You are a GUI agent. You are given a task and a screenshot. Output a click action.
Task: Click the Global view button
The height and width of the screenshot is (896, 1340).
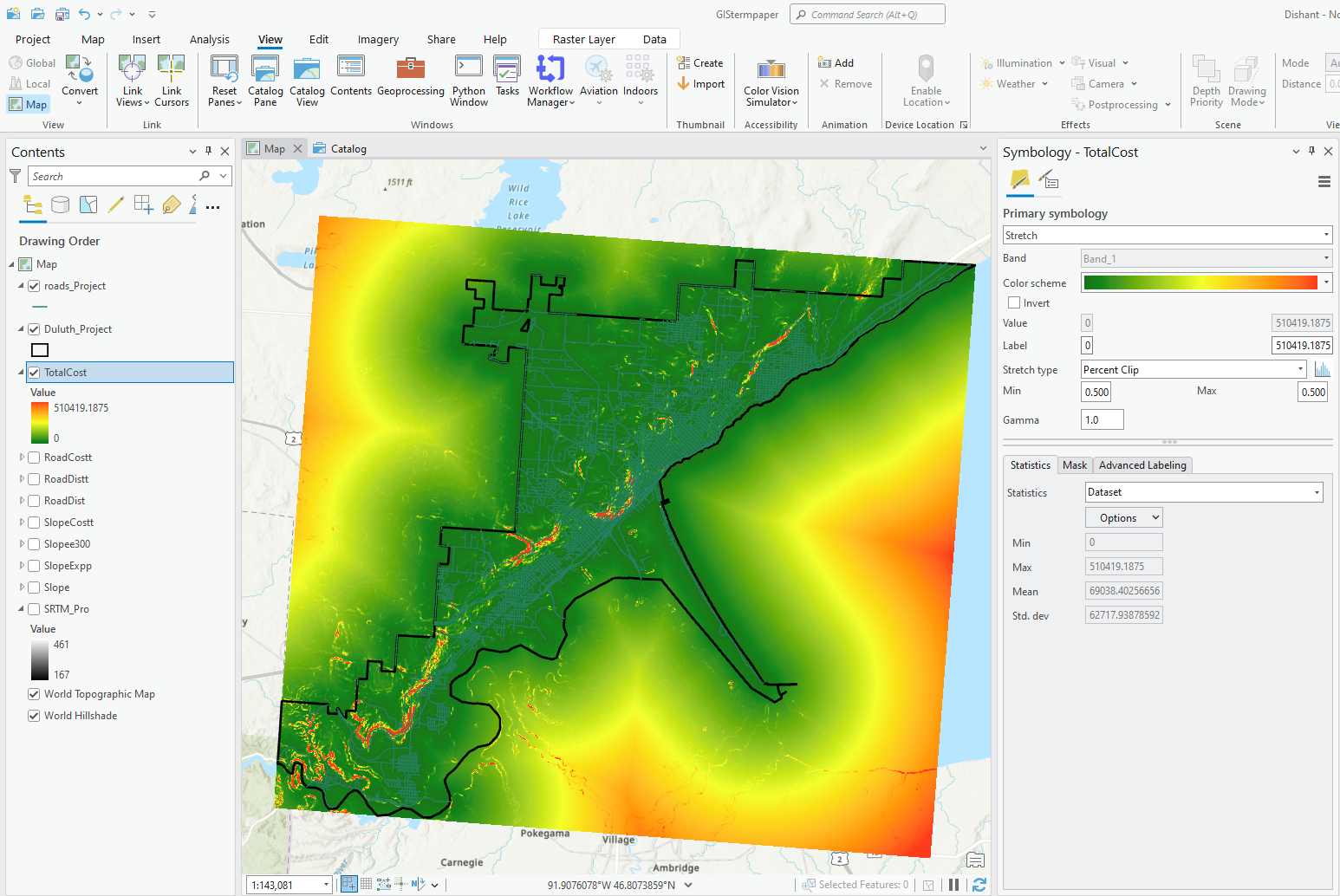[33, 63]
